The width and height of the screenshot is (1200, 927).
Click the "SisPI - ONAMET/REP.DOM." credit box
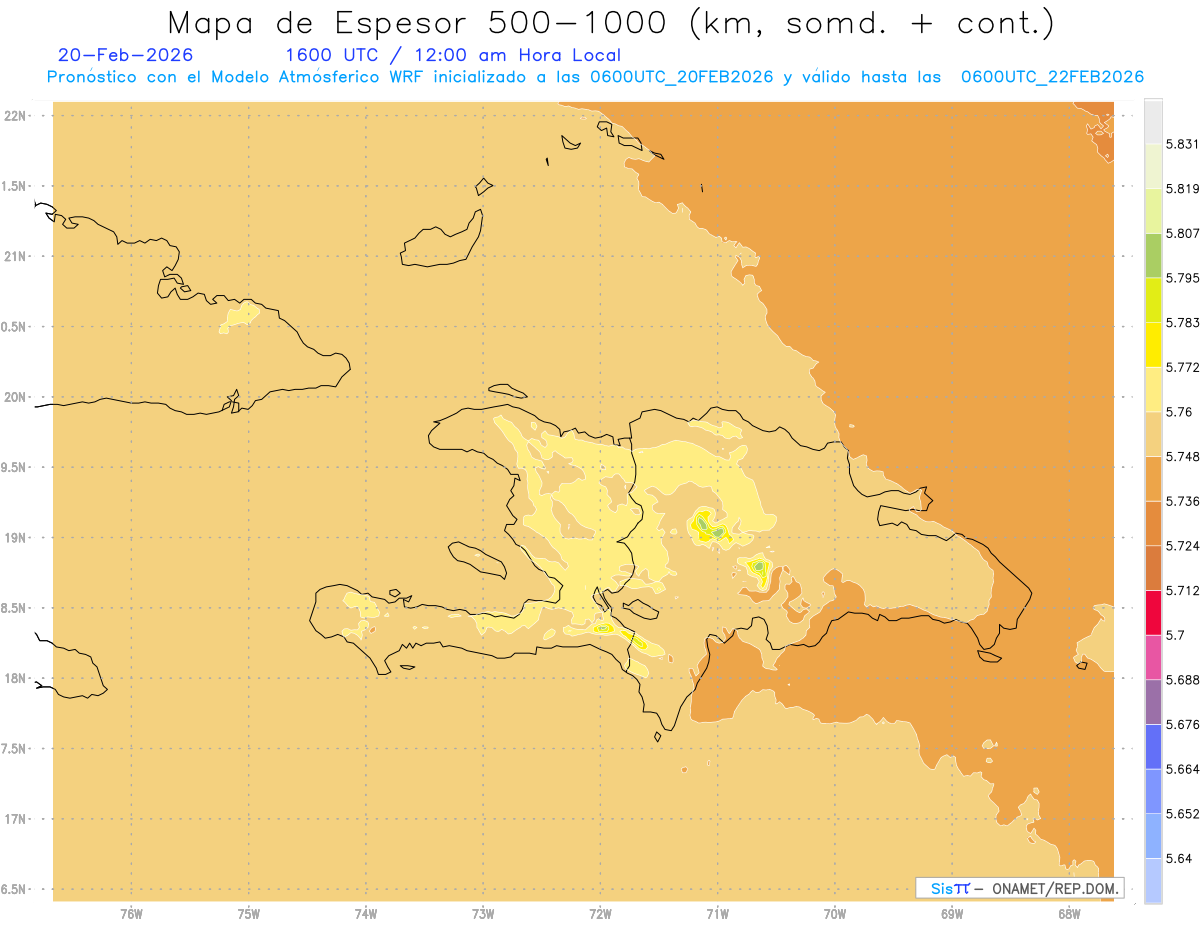click(x=1019, y=888)
